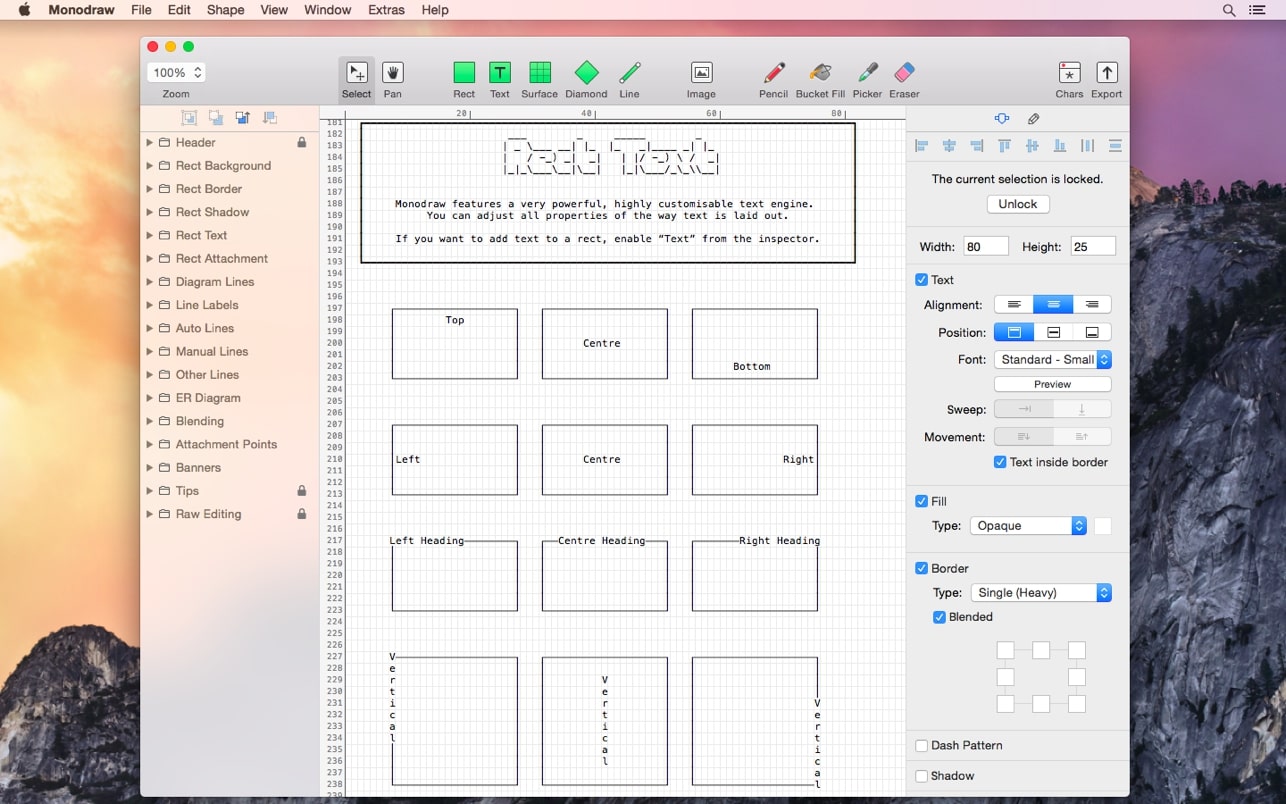Choose the Diamond shape tool

point(587,74)
